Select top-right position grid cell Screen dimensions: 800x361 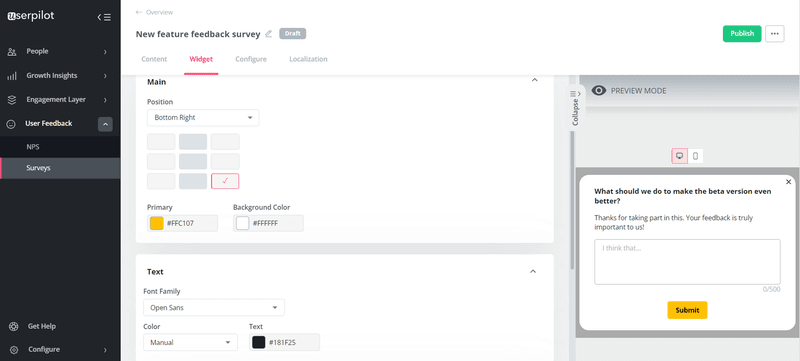click(x=225, y=142)
